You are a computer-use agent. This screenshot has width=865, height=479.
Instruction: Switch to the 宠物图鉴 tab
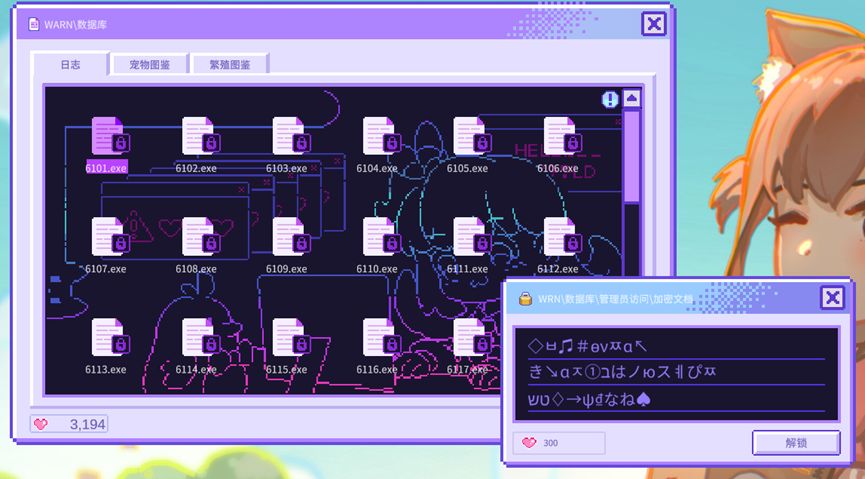click(x=150, y=65)
